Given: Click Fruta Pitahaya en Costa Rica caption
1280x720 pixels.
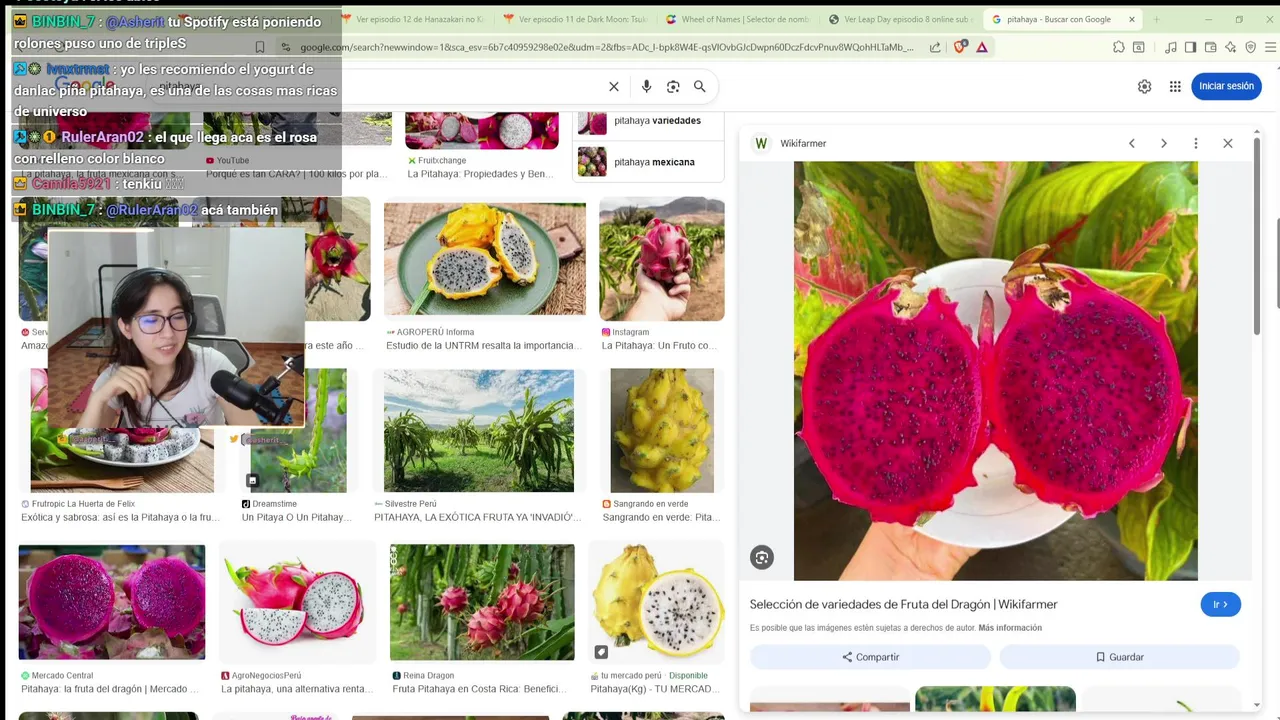Looking at the screenshot, I should click(x=480, y=689).
